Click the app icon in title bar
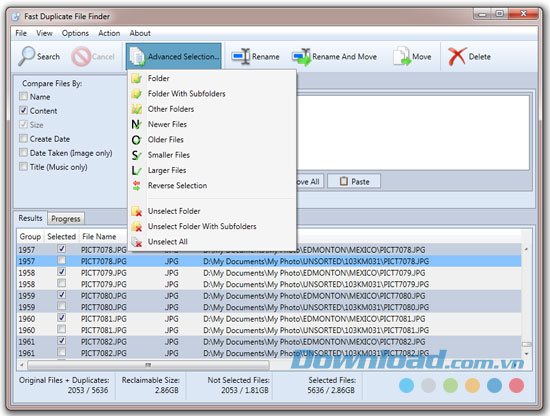This screenshot has height=416, width=550. pos(16,16)
